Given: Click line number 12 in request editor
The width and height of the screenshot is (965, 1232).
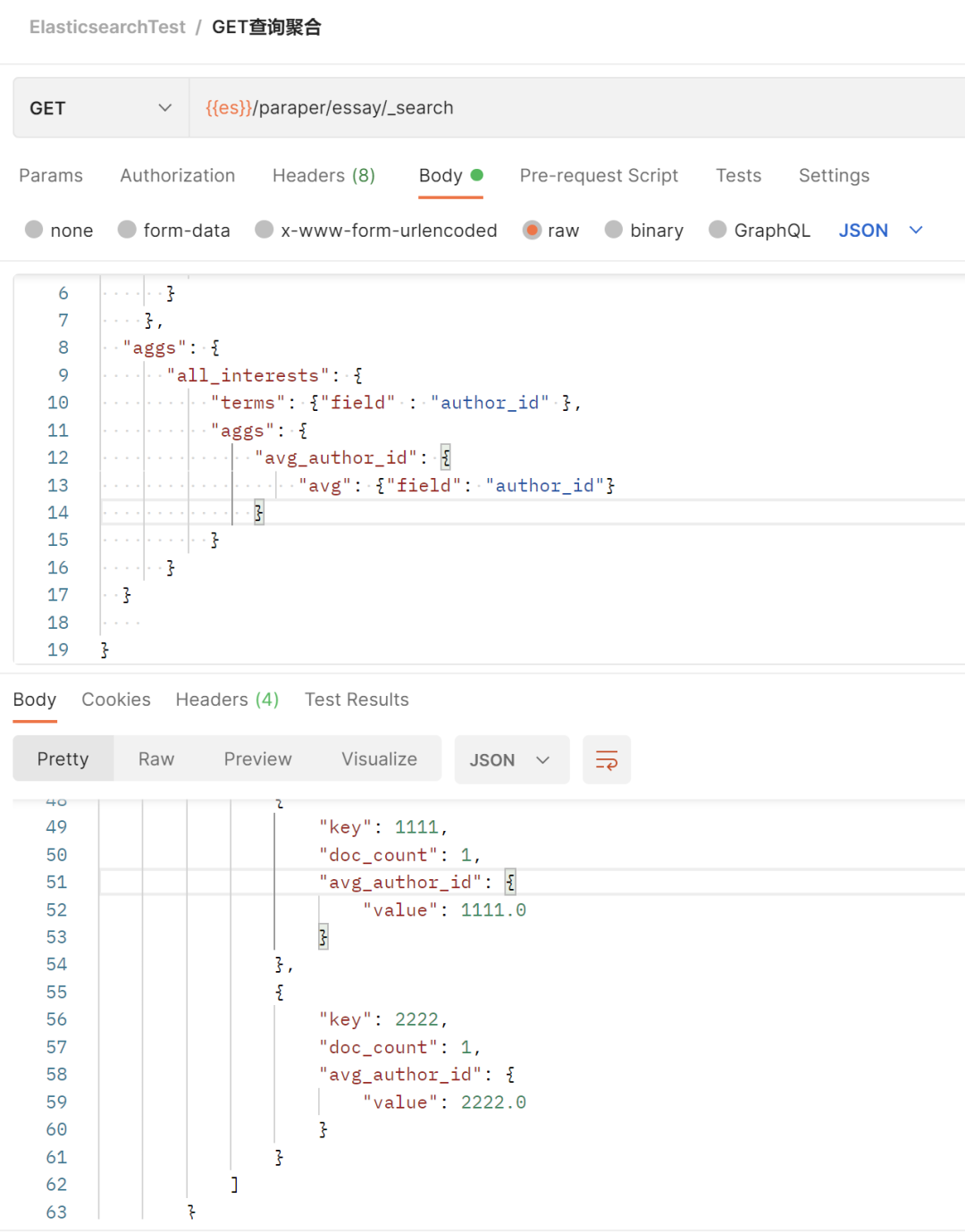Looking at the screenshot, I should pos(58,458).
